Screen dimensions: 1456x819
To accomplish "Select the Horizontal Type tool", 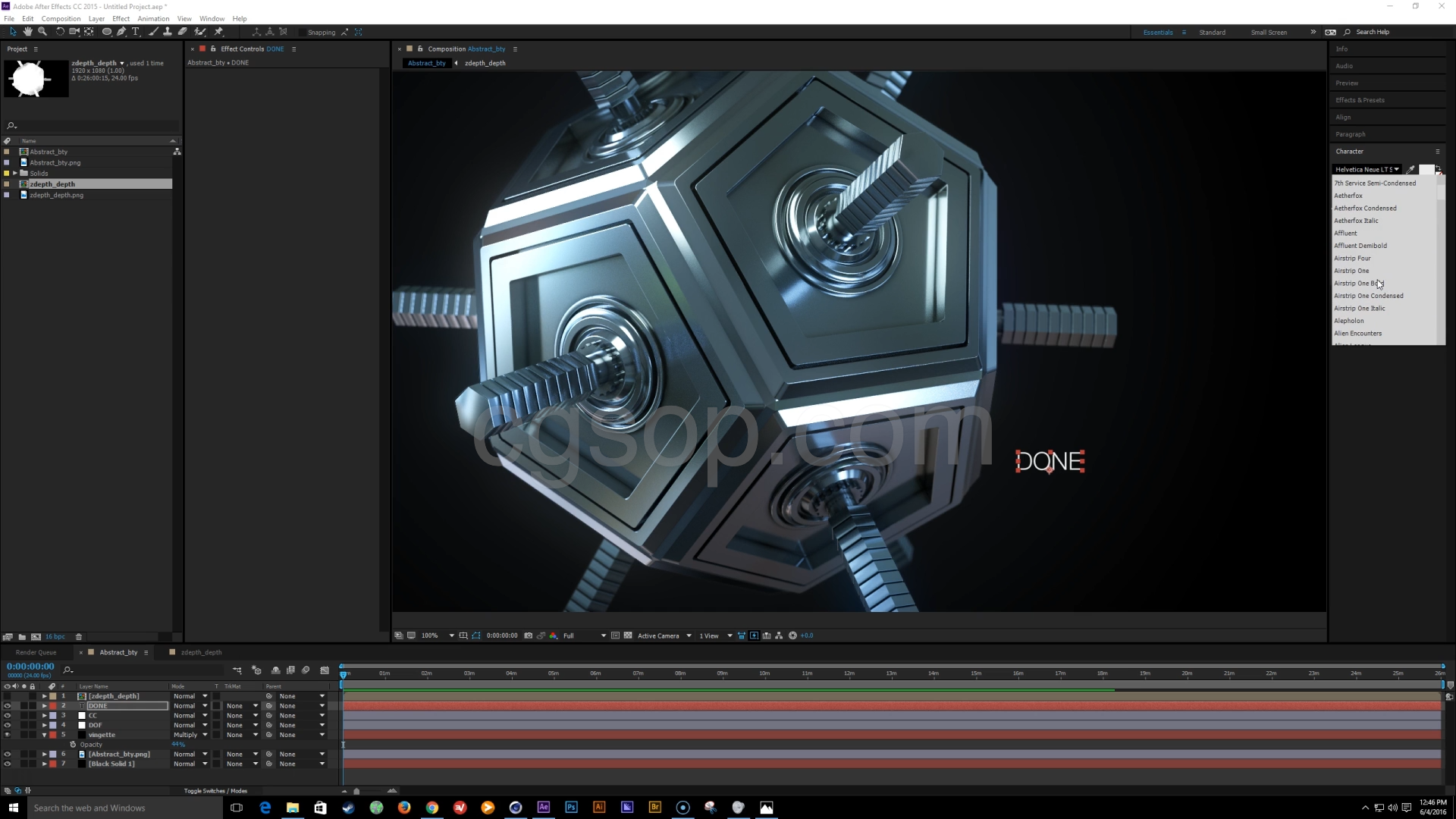I will coord(136,32).
